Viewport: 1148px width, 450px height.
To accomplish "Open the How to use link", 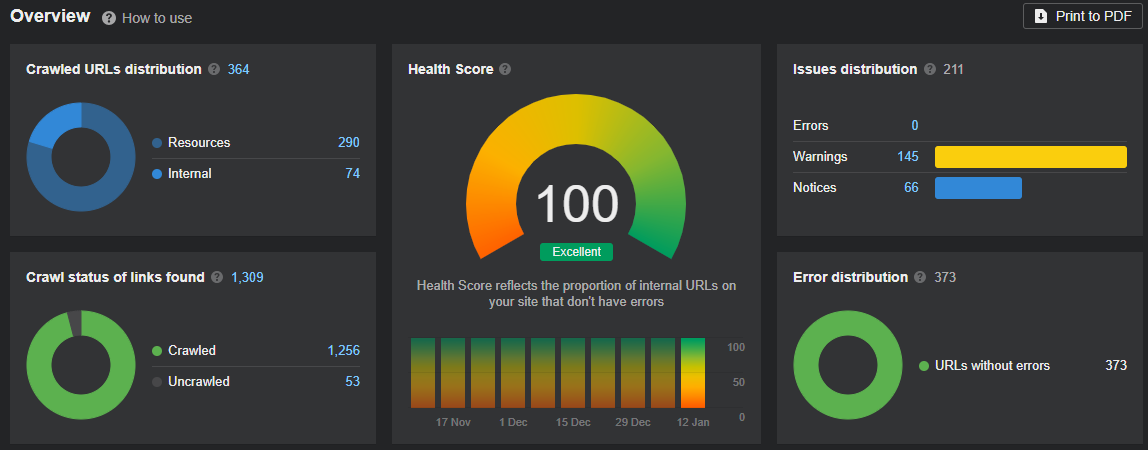I will (x=157, y=18).
